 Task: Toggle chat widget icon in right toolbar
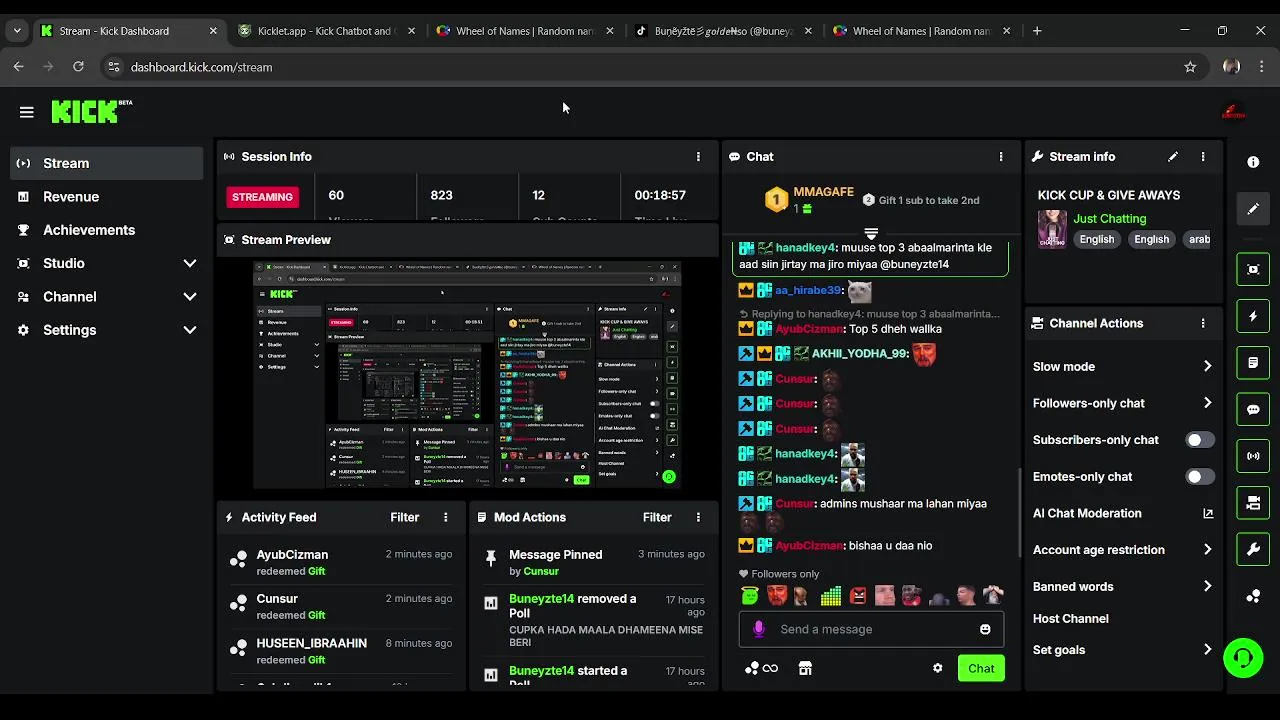(x=1253, y=409)
